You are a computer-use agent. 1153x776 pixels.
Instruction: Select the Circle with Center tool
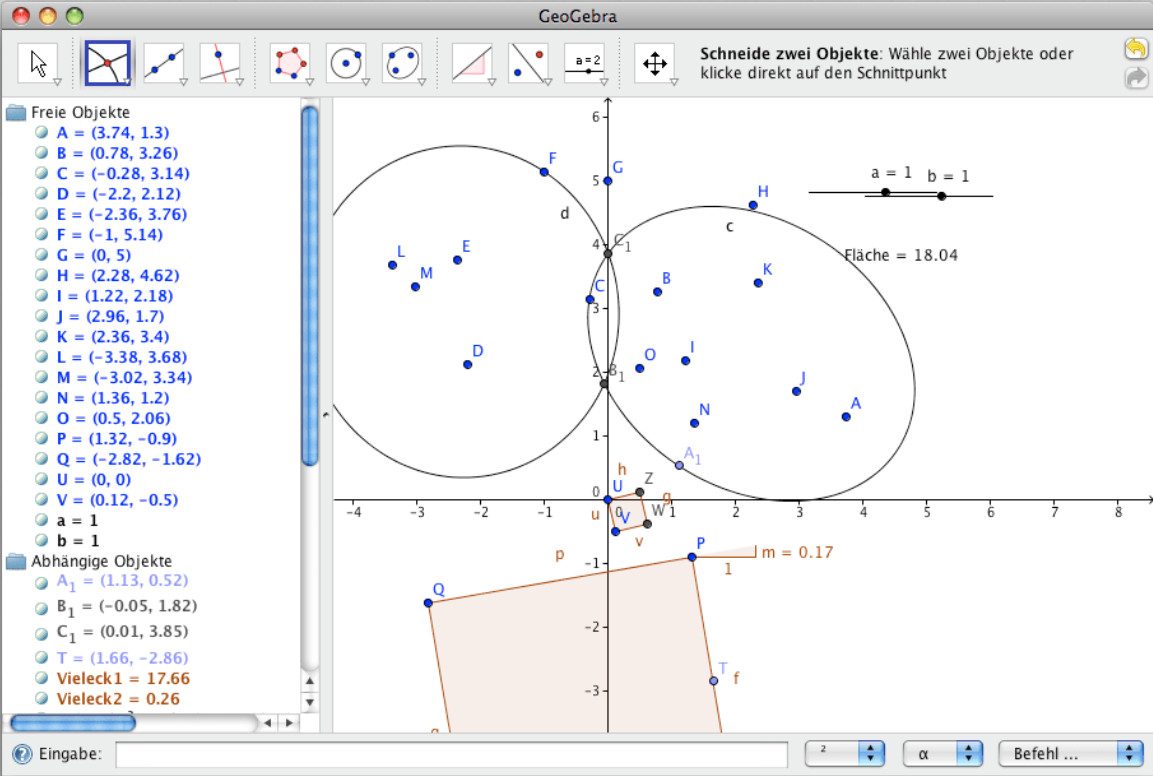click(x=345, y=61)
